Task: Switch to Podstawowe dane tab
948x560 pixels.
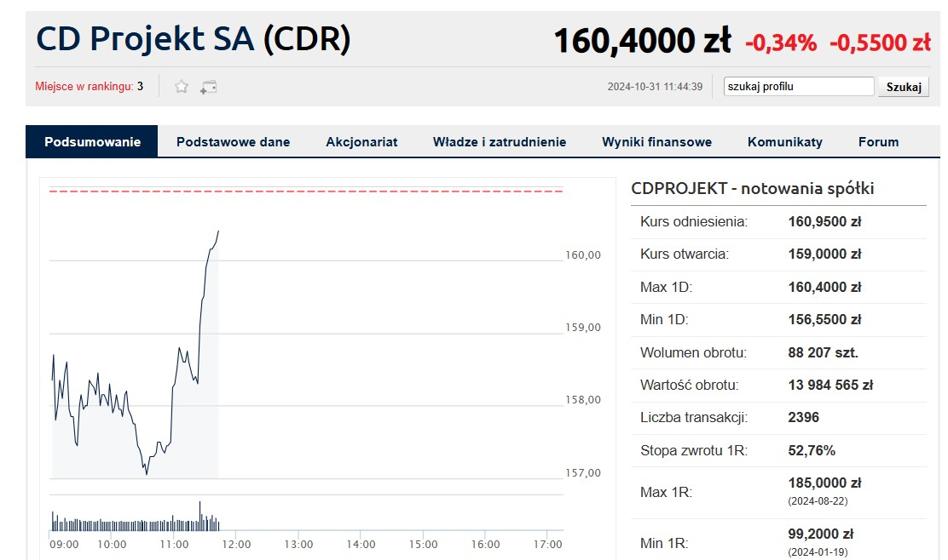Action: coord(233,142)
